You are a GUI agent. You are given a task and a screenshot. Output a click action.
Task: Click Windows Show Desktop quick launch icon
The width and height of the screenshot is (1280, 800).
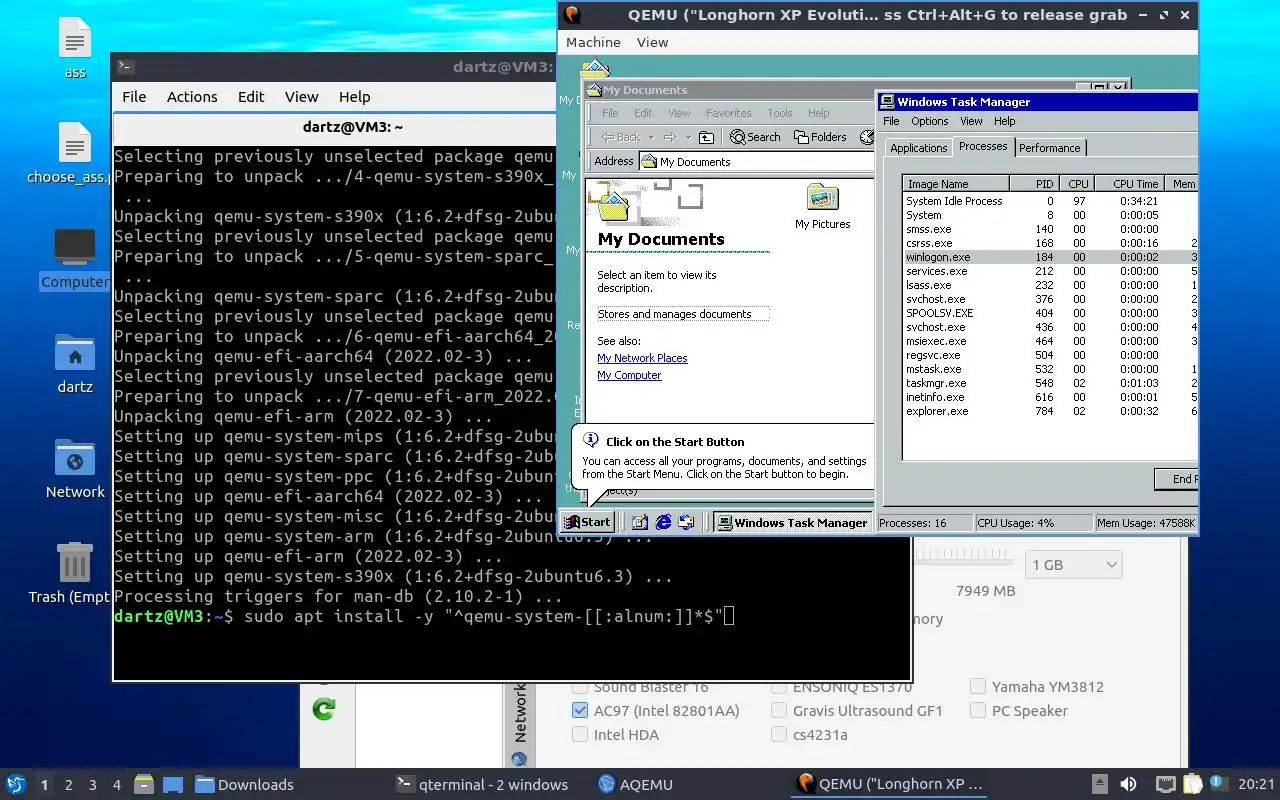coord(640,522)
